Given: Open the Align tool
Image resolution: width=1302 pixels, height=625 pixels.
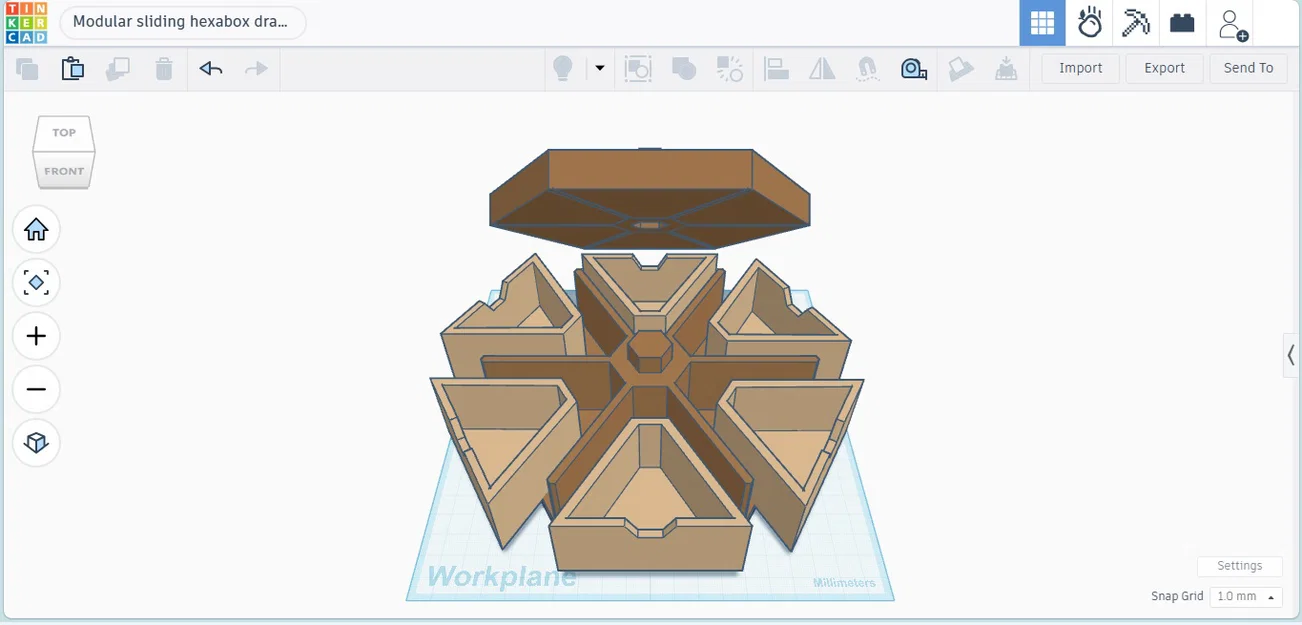Looking at the screenshot, I should (776, 68).
